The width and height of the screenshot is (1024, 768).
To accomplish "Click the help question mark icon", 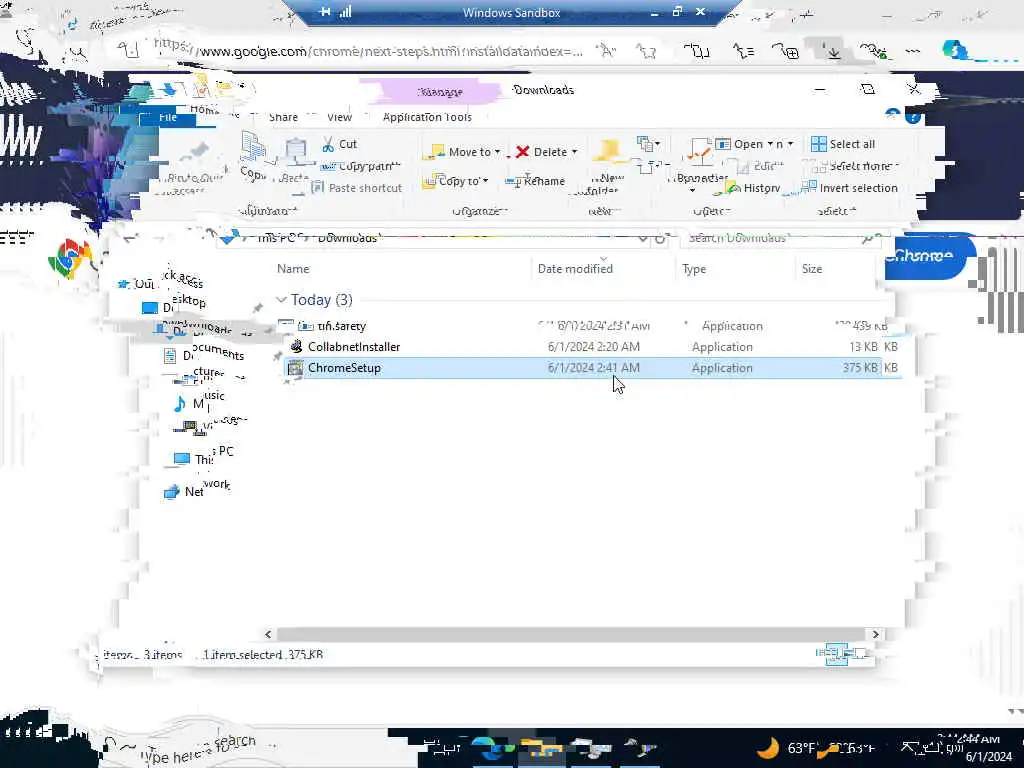I will pyautogui.click(x=913, y=117).
